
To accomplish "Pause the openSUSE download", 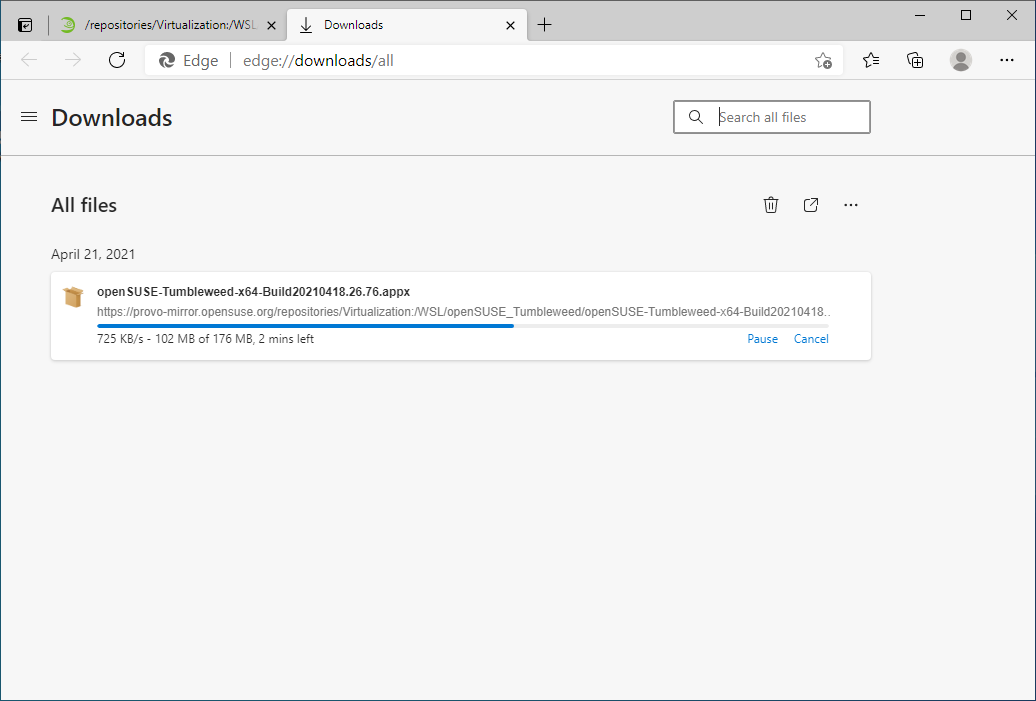I will [x=762, y=339].
